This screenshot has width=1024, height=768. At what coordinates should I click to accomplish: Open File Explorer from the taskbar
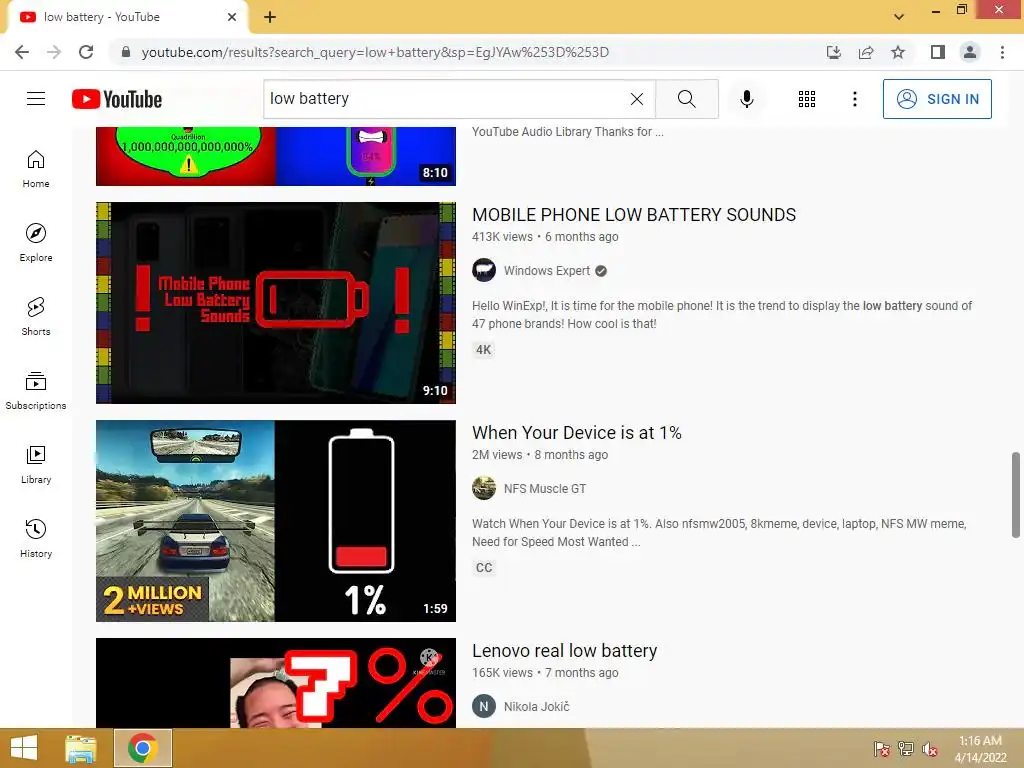click(80, 748)
